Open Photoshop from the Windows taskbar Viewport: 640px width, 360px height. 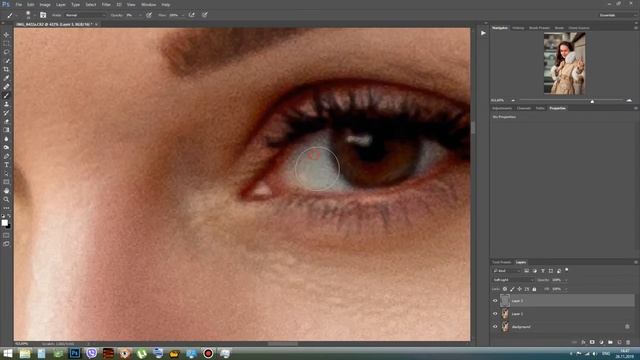click(75, 353)
